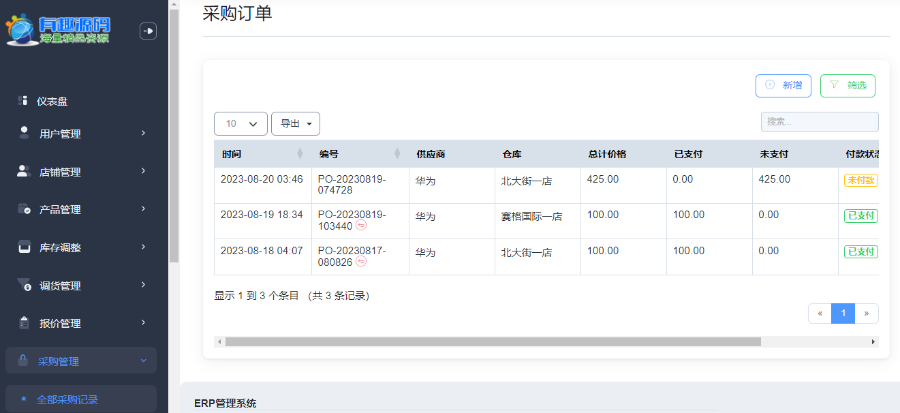Click the dashboard (仪表盘) icon

(22, 101)
